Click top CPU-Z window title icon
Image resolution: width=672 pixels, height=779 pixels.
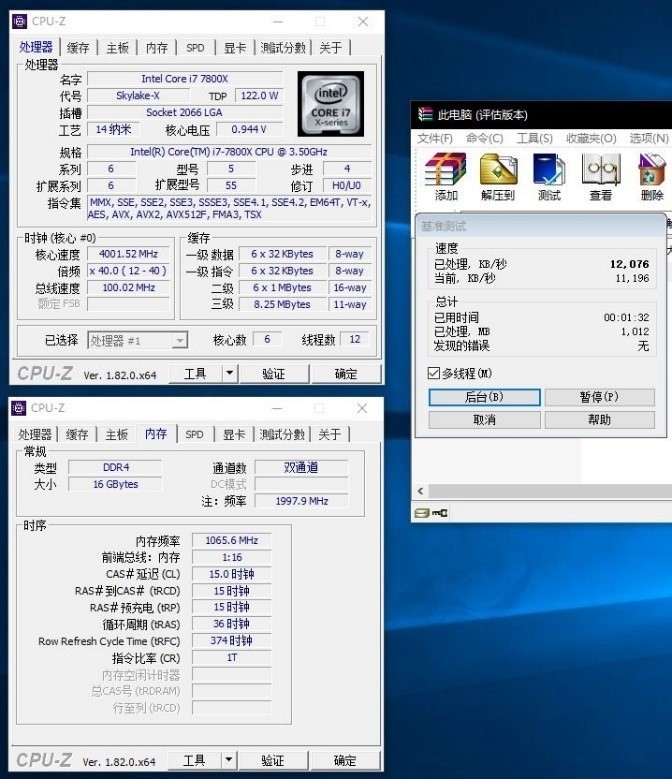click(x=19, y=21)
